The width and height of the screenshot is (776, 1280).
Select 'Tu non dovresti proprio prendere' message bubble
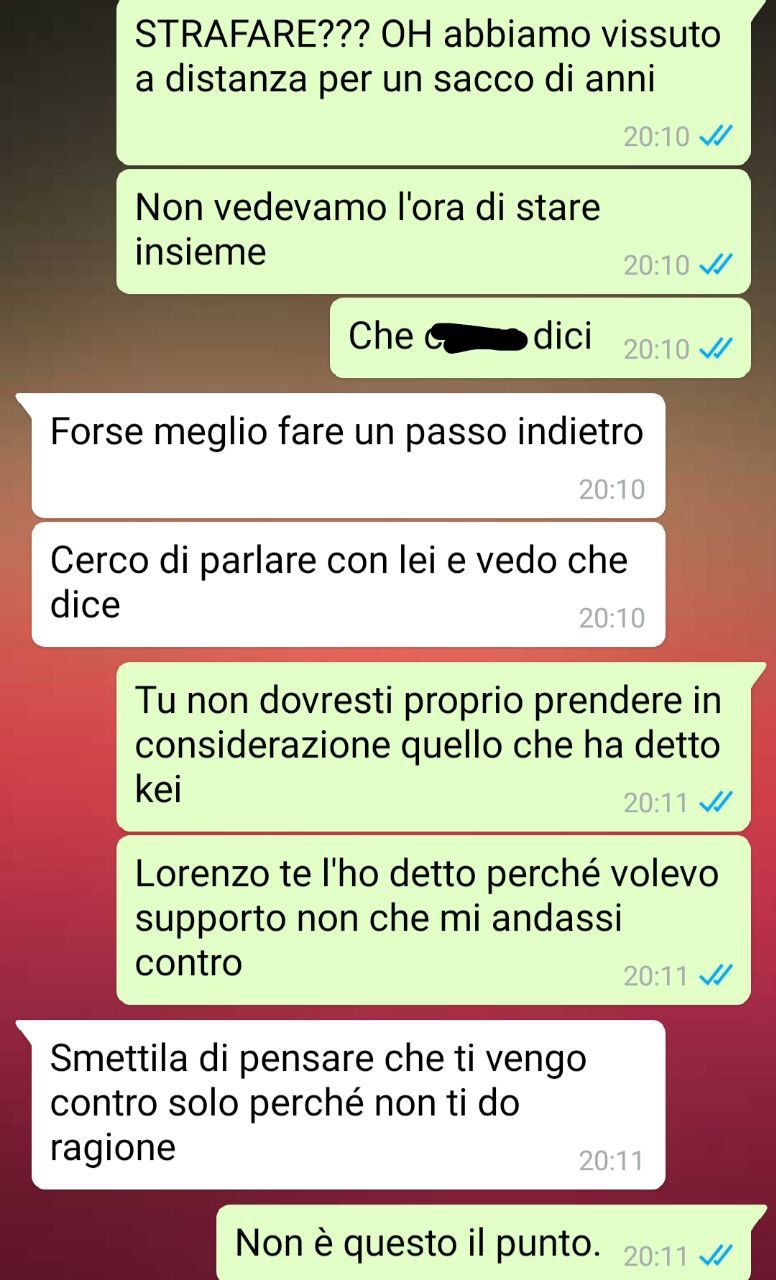point(433,746)
